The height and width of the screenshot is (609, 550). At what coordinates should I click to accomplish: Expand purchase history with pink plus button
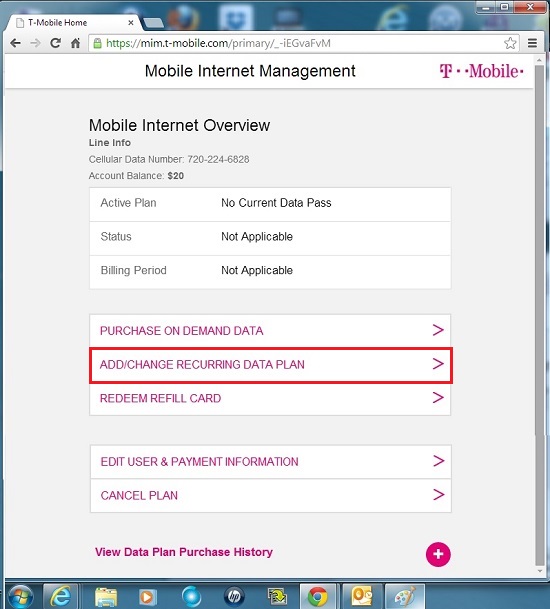tap(438, 554)
